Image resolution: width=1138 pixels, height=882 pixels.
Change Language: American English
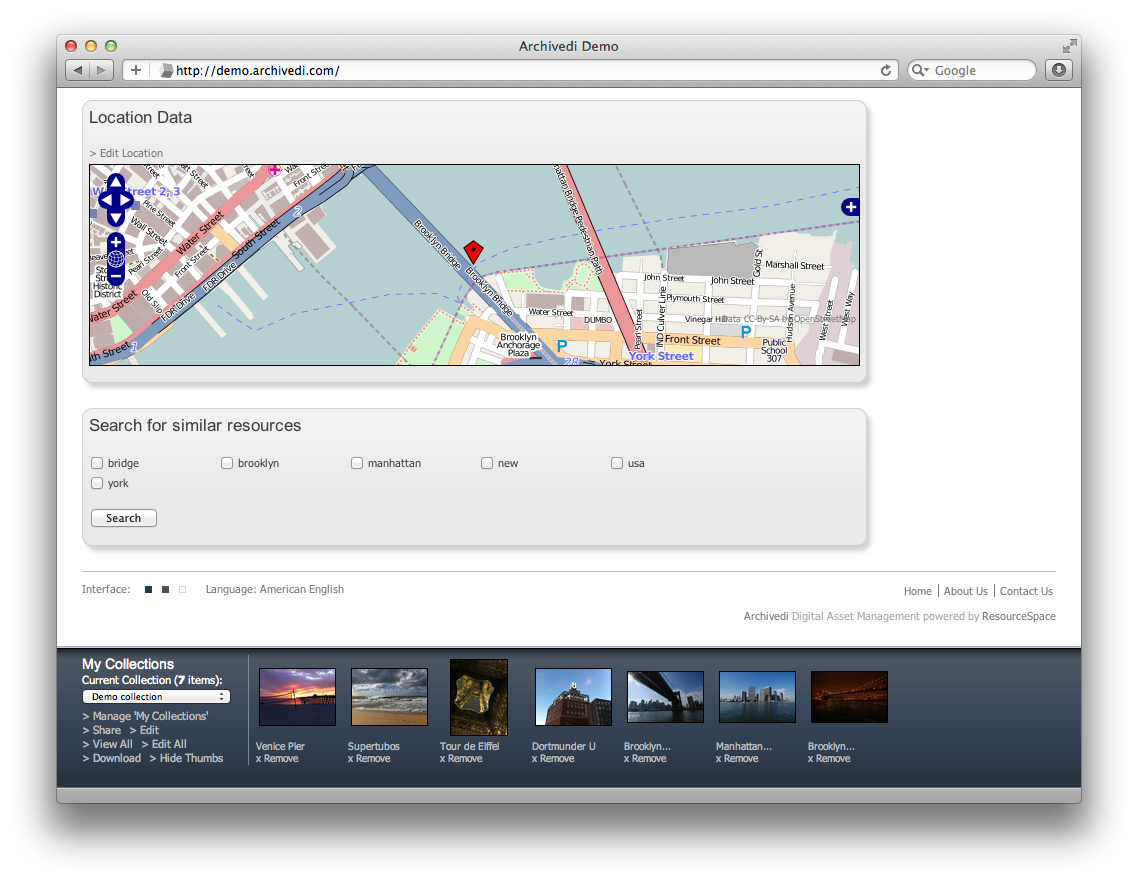point(275,589)
